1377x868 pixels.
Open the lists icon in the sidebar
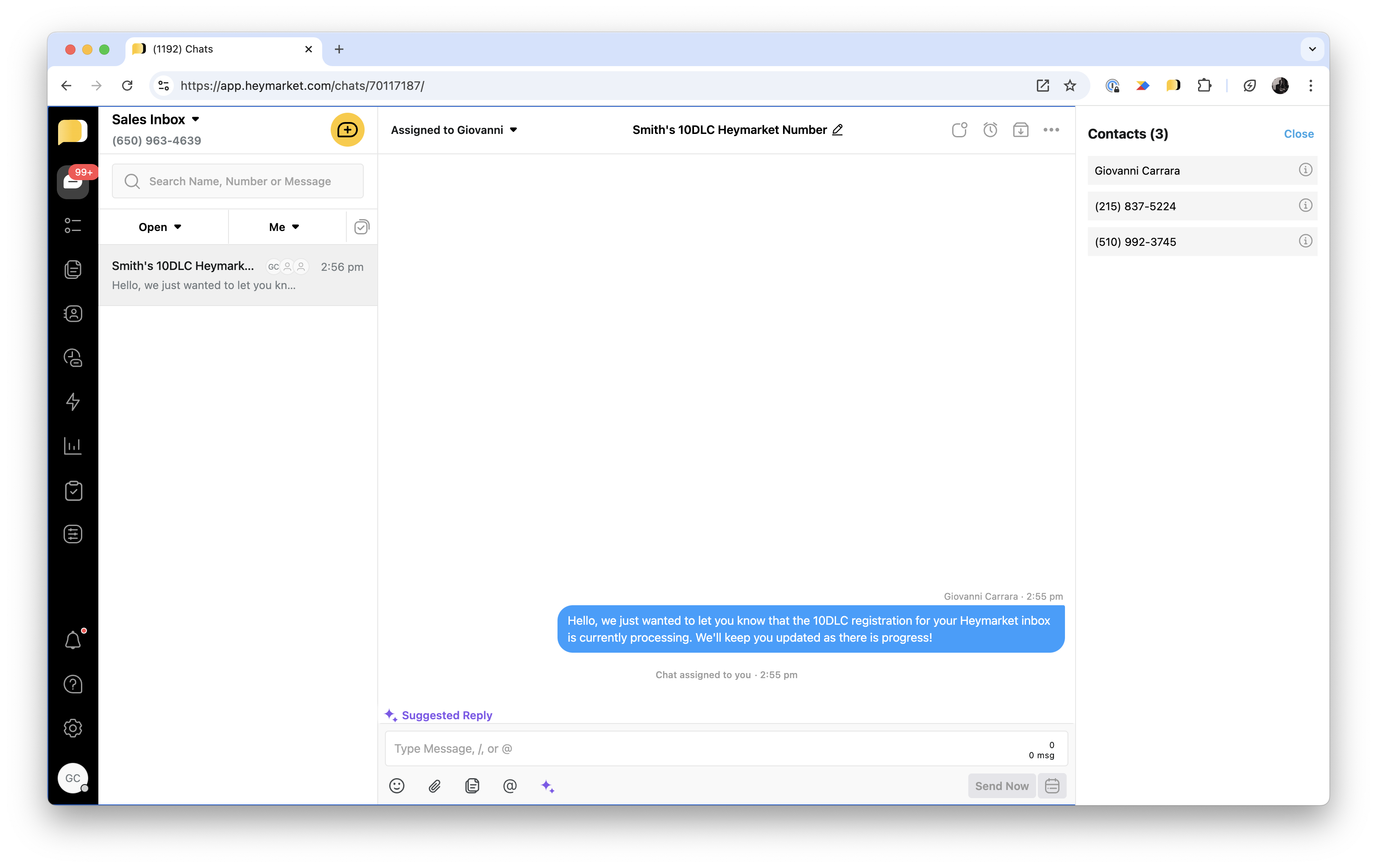[x=72, y=225]
